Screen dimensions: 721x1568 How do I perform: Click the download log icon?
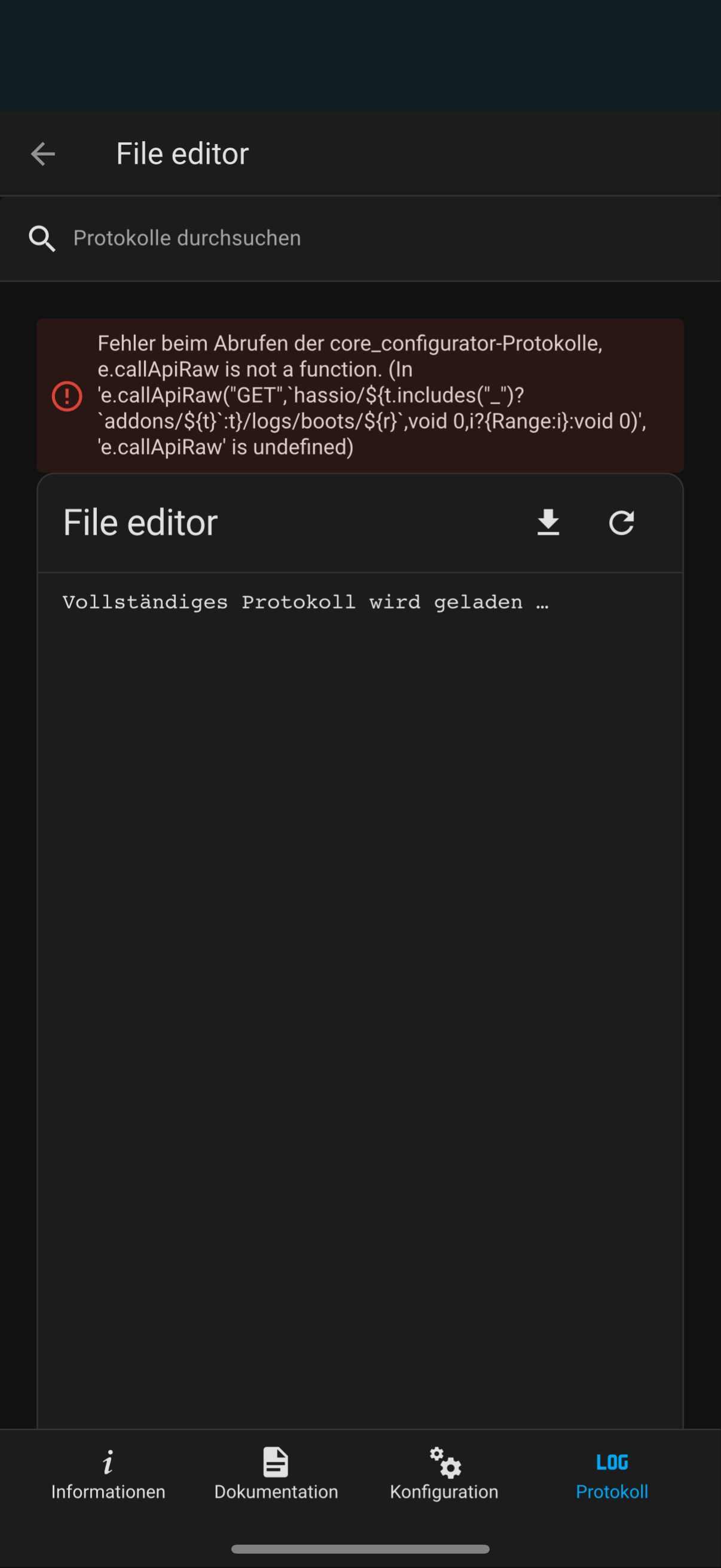click(x=547, y=522)
